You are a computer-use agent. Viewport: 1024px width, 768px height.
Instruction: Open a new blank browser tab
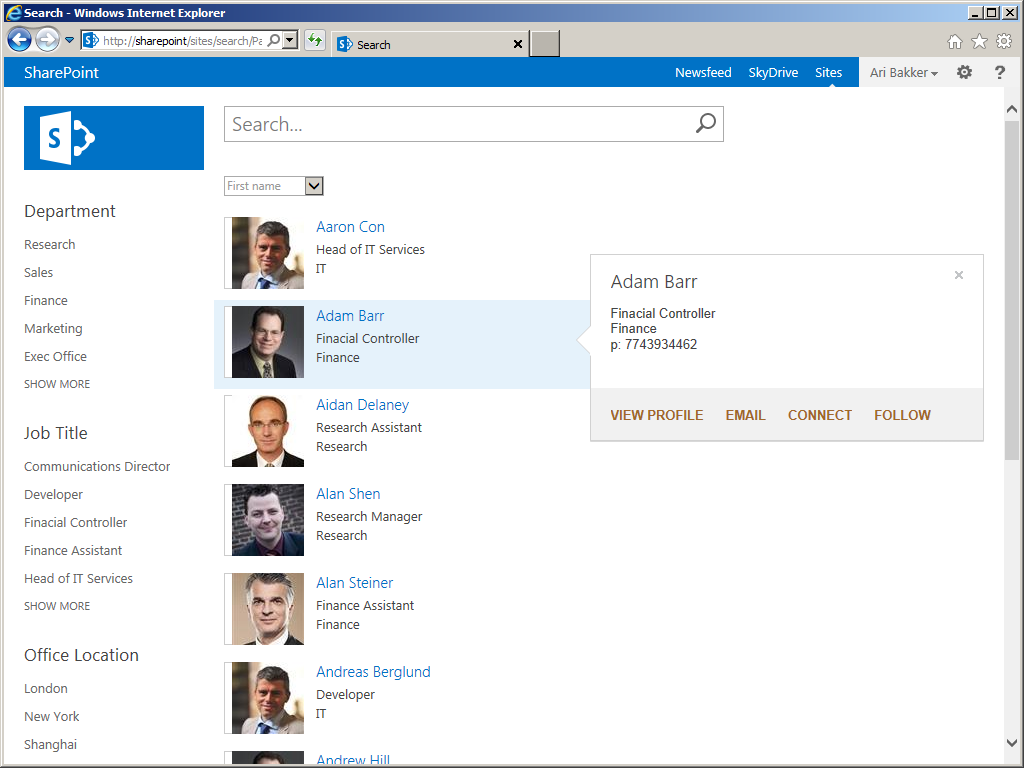[x=544, y=44]
